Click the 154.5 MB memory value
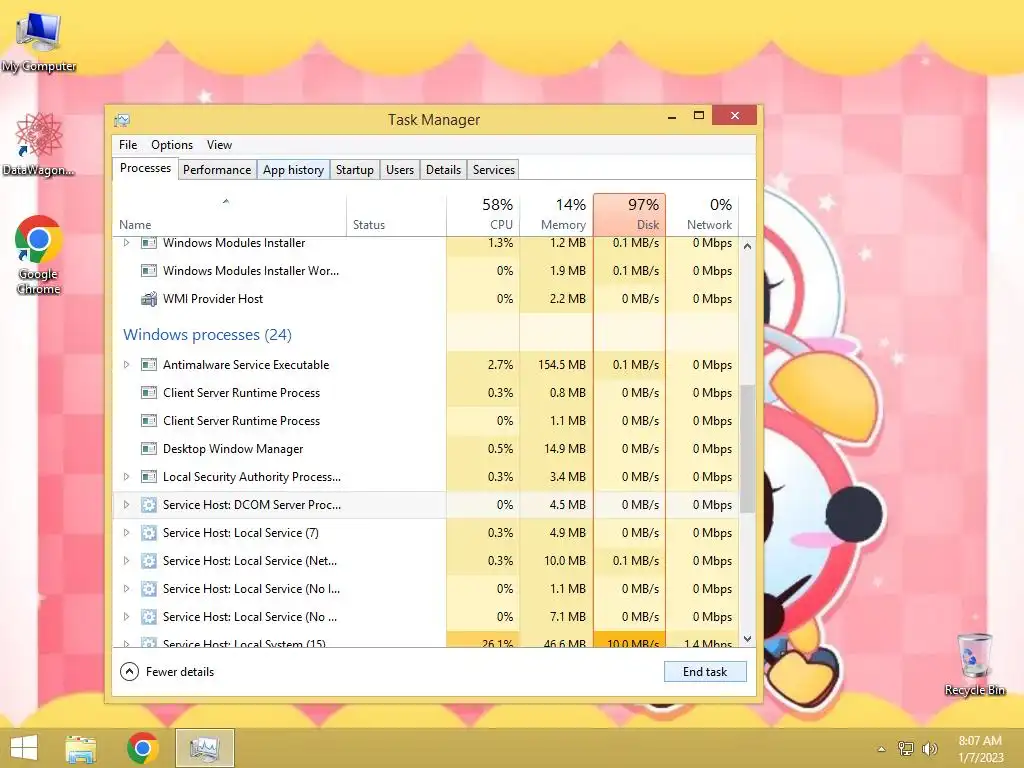 click(562, 365)
